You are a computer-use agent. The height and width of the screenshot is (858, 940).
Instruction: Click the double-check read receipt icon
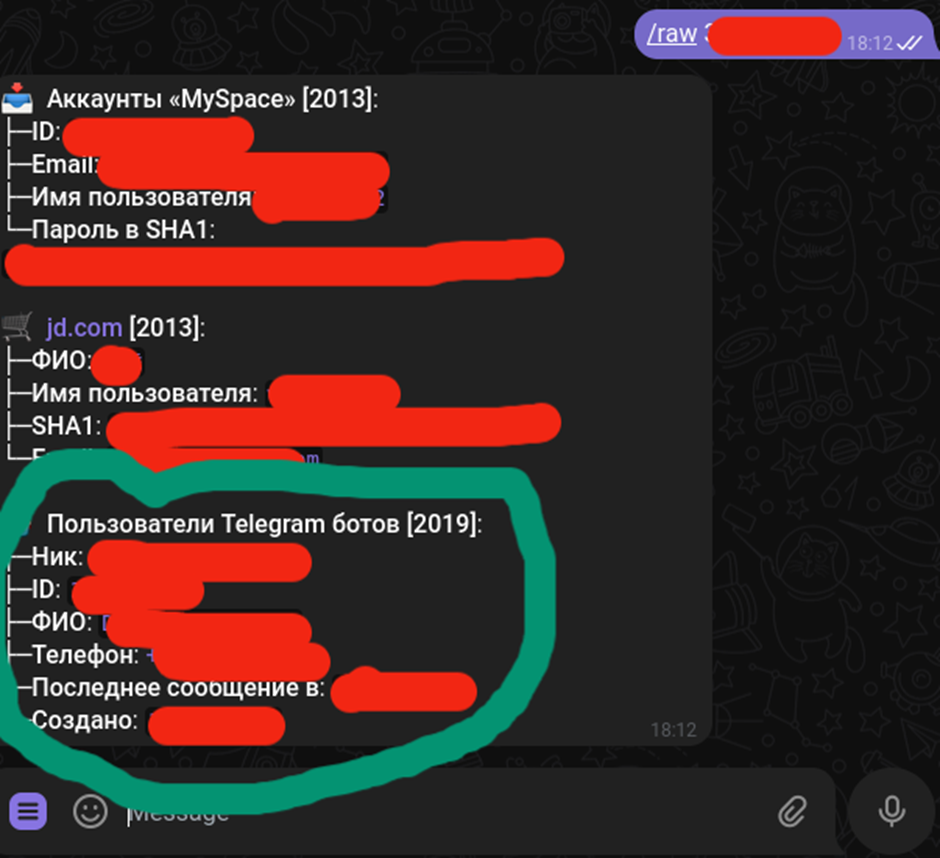[x=909, y=43]
